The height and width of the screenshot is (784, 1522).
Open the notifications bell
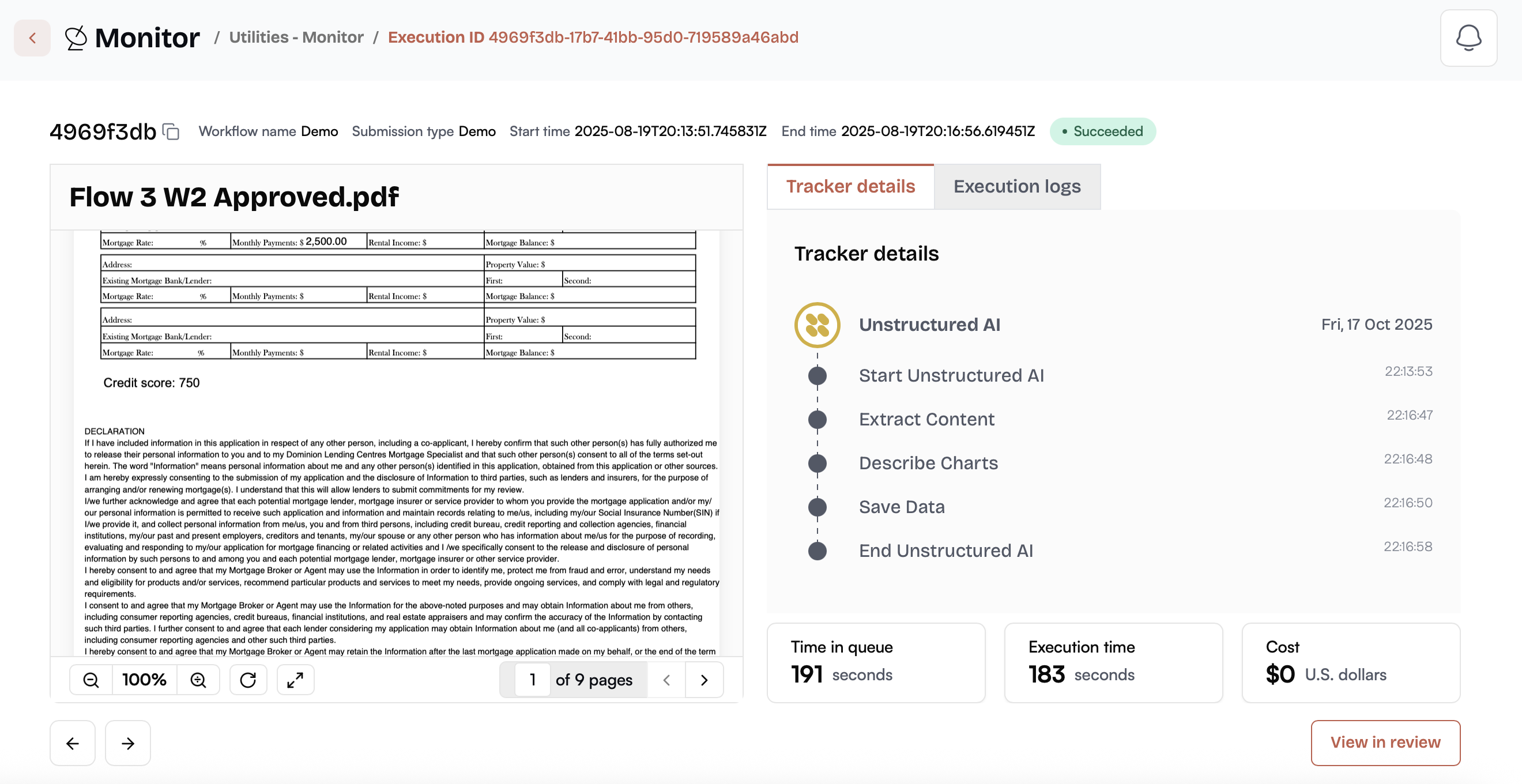pos(1468,39)
